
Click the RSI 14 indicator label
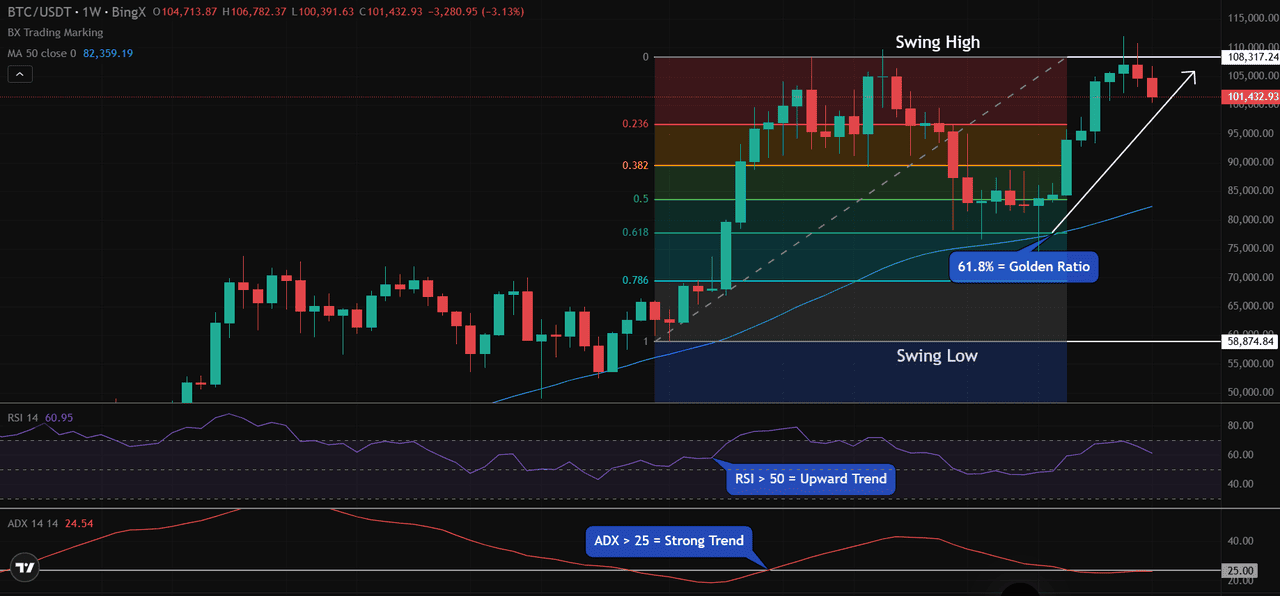24,417
